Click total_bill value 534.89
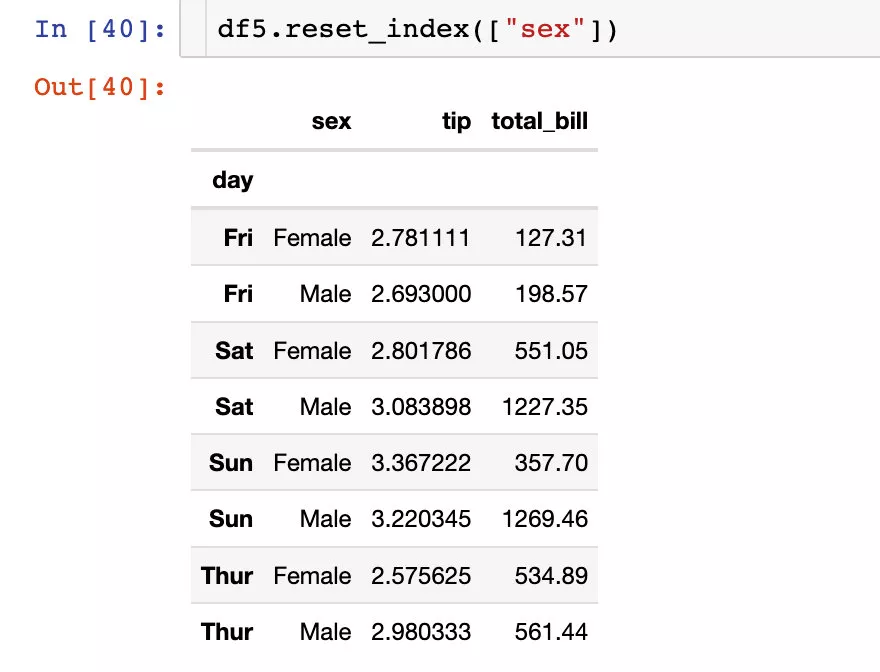 [x=551, y=575]
